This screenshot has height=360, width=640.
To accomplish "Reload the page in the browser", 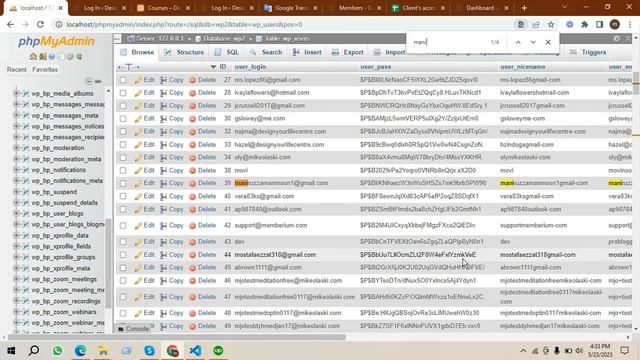I will point(40,24).
